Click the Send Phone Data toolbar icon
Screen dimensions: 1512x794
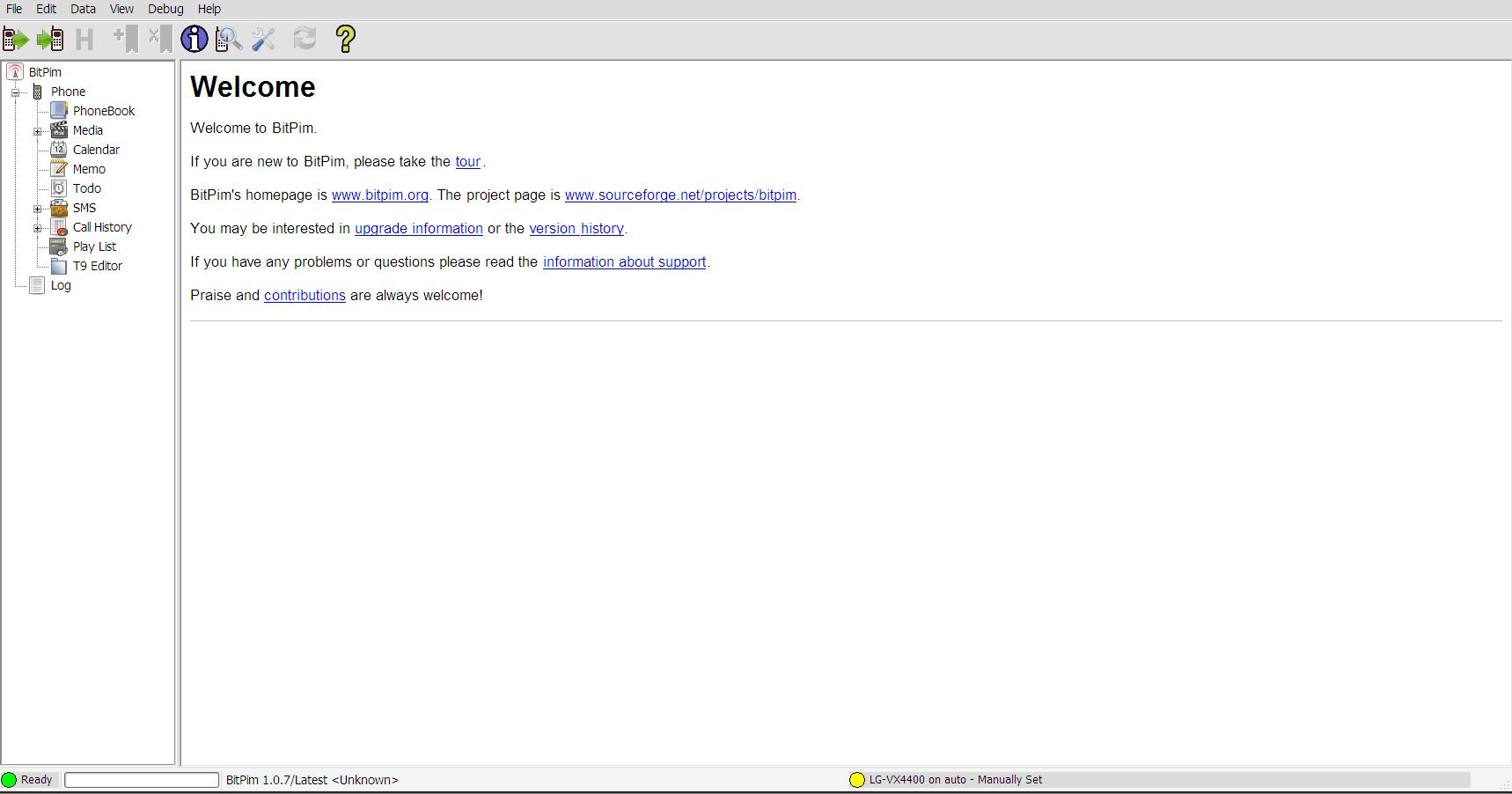pyautogui.click(x=50, y=39)
